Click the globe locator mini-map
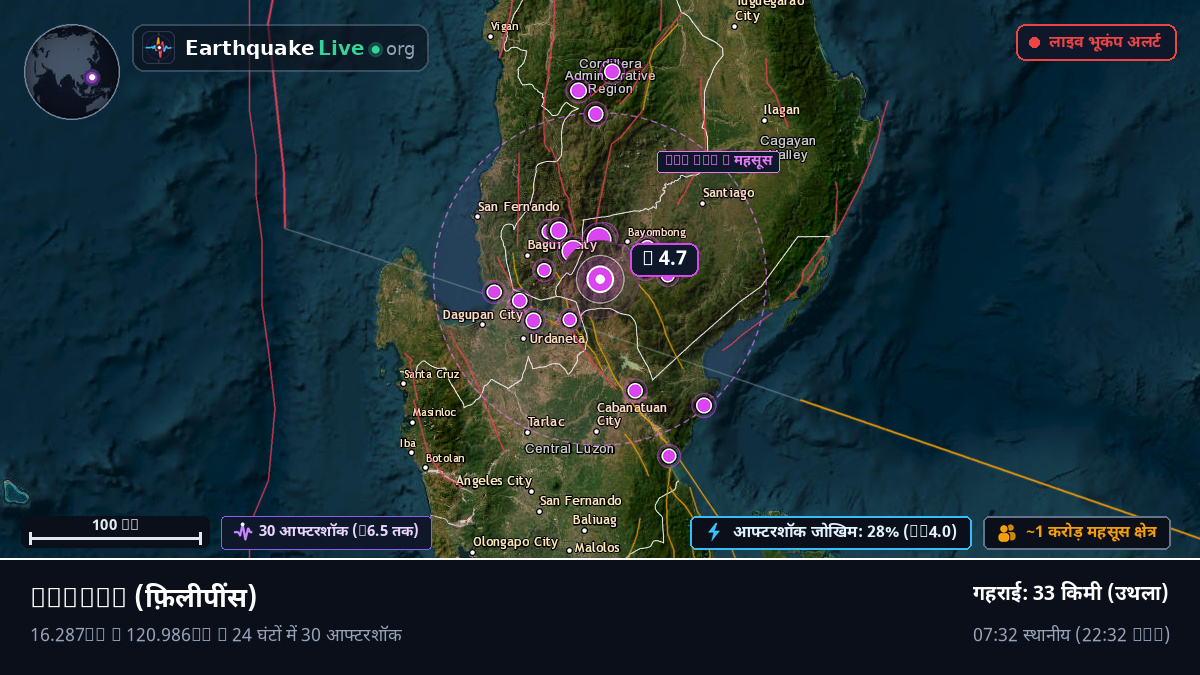 pyautogui.click(x=72, y=72)
